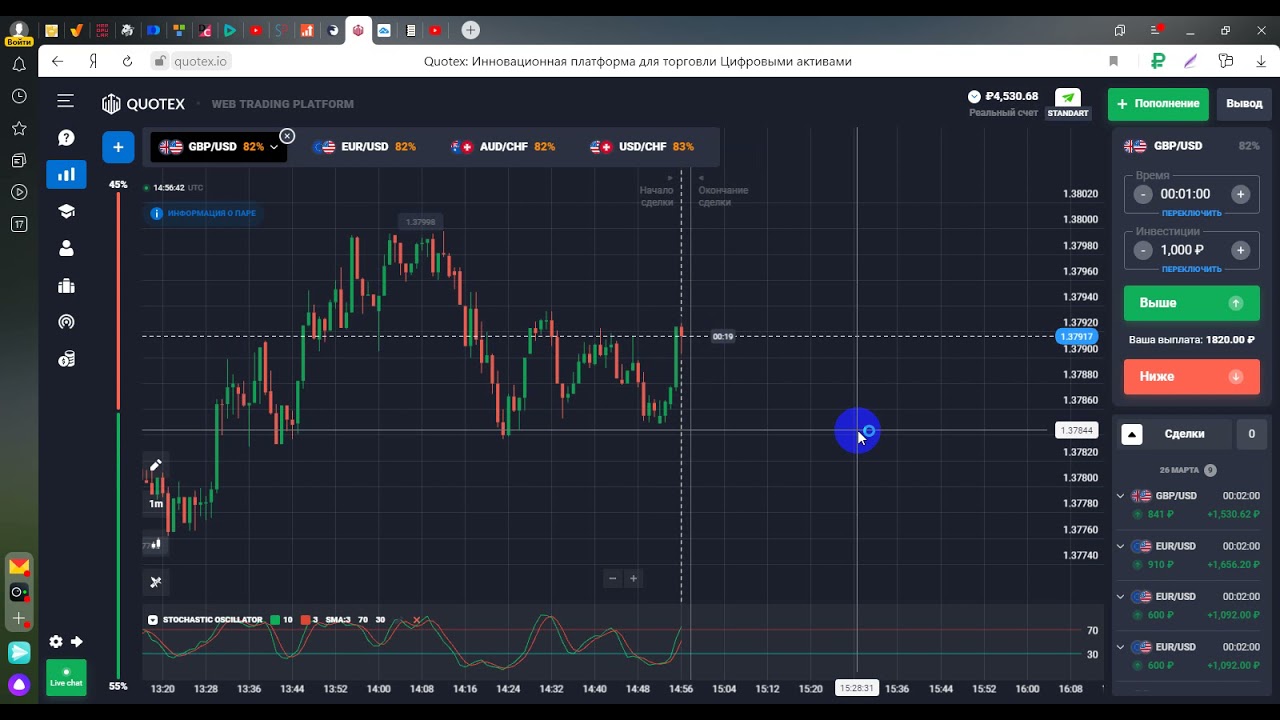Viewport: 1280px width, 720px height.
Task: Click the STANDART account status icon
Action: tap(1068, 103)
